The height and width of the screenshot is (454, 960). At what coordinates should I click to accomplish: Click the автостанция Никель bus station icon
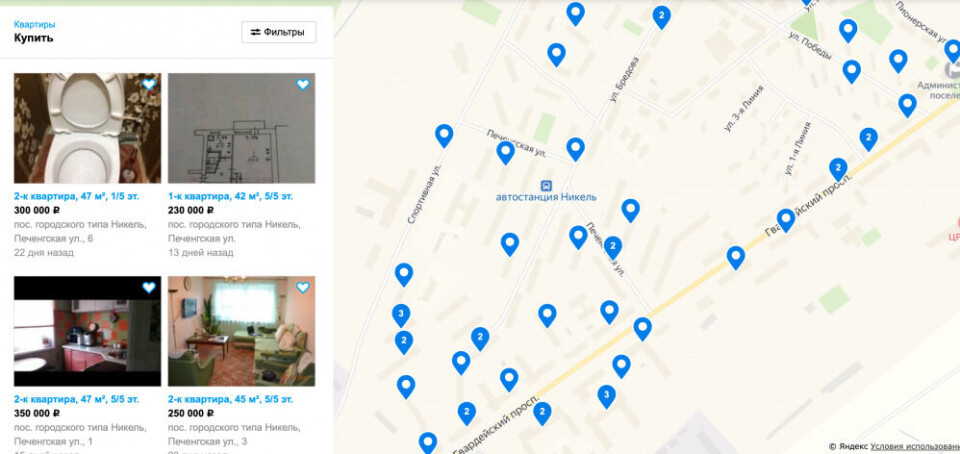[x=546, y=185]
